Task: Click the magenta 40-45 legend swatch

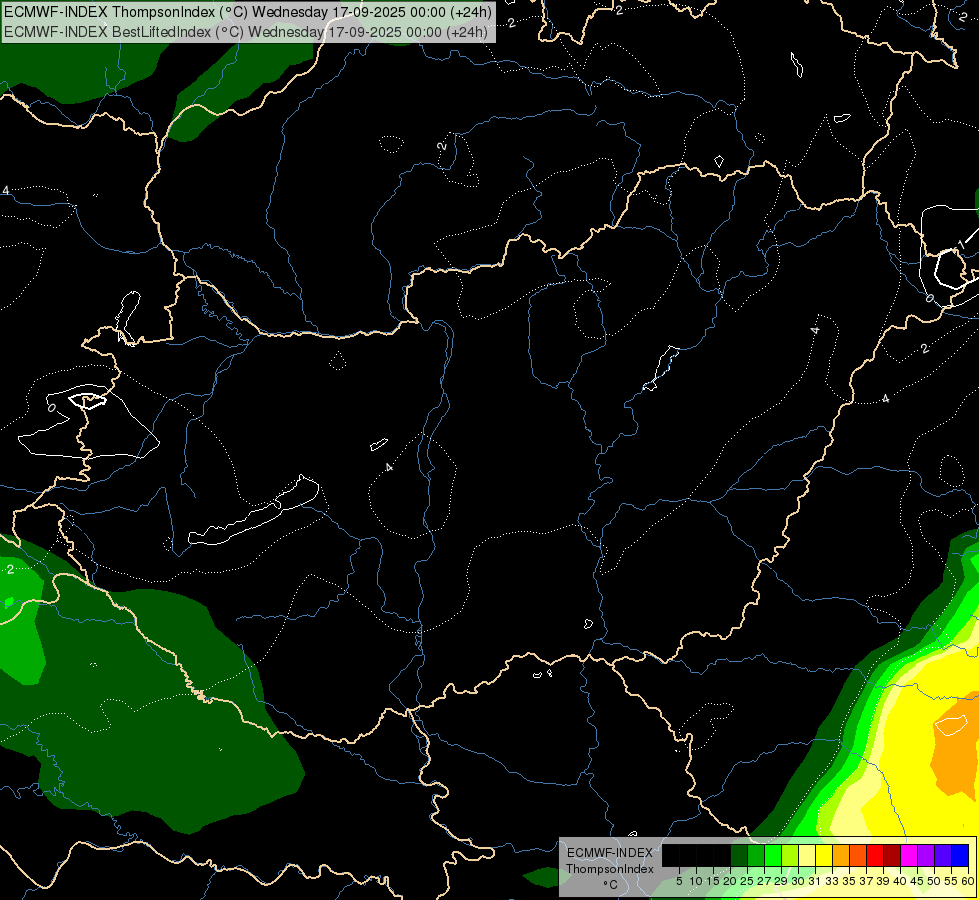Action: click(x=909, y=855)
